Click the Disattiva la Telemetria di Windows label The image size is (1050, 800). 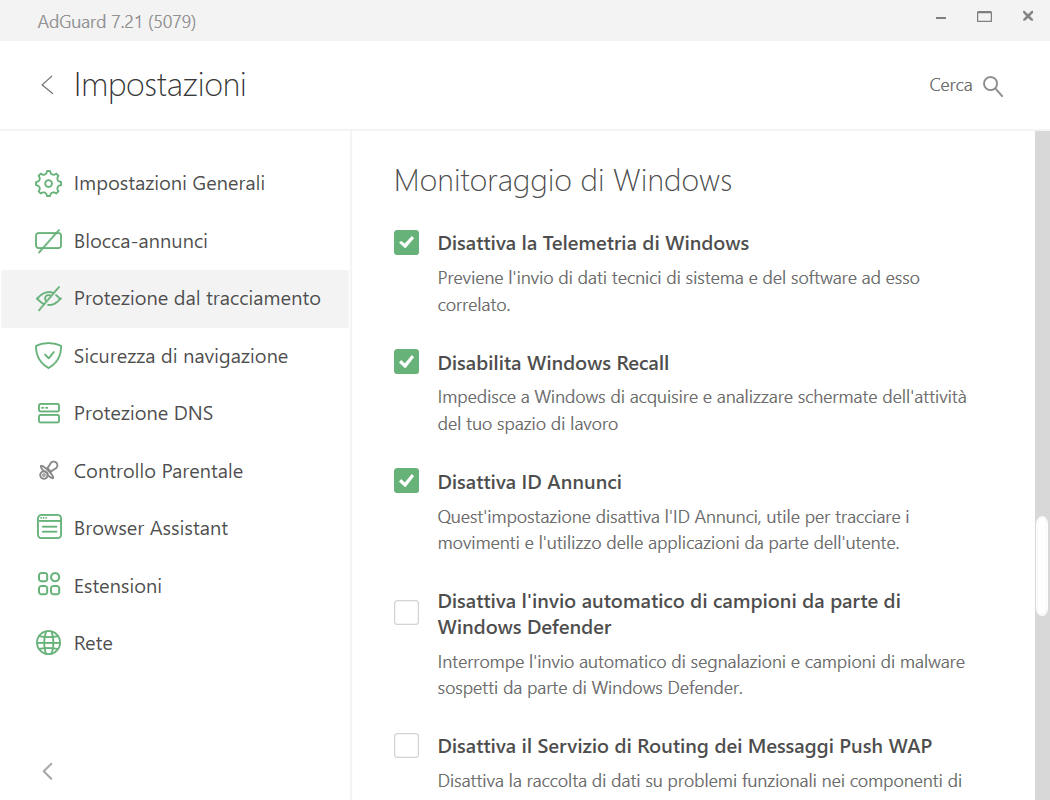coord(593,243)
